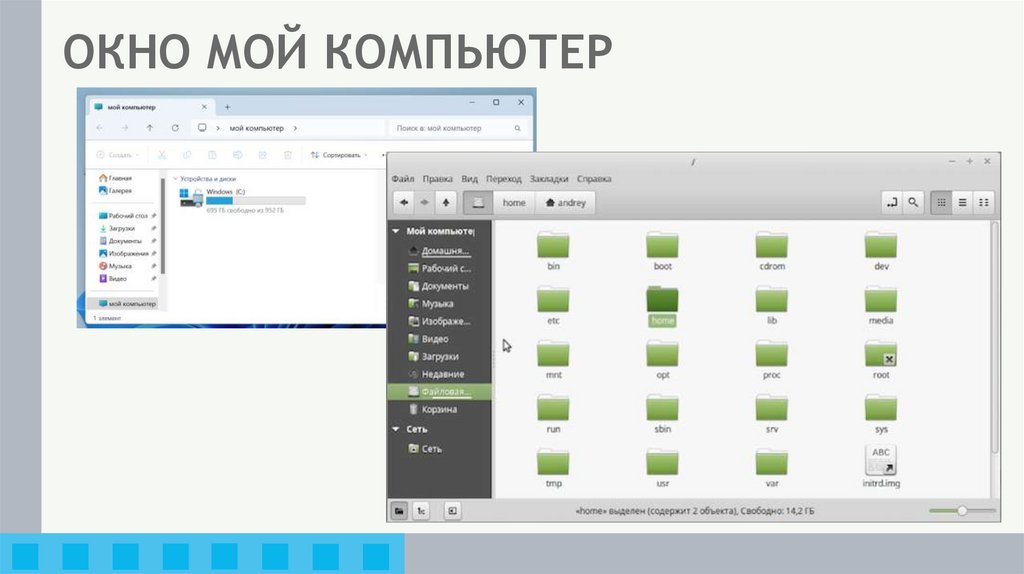Image resolution: width=1024 pixels, height=574 pixels.
Task: Click Explorer refresh button
Action: pyautogui.click(x=175, y=128)
